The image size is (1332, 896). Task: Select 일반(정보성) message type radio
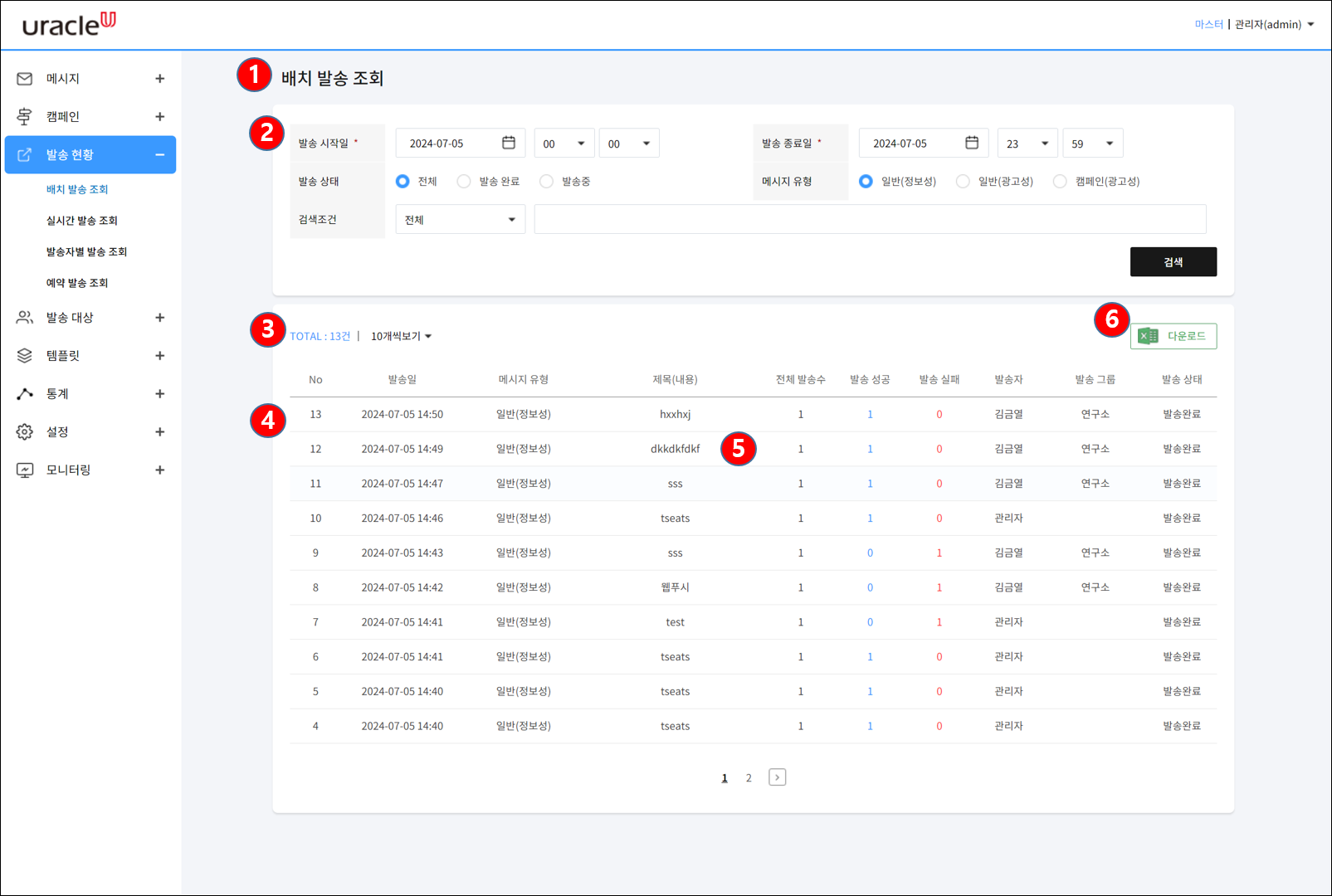click(x=866, y=181)
